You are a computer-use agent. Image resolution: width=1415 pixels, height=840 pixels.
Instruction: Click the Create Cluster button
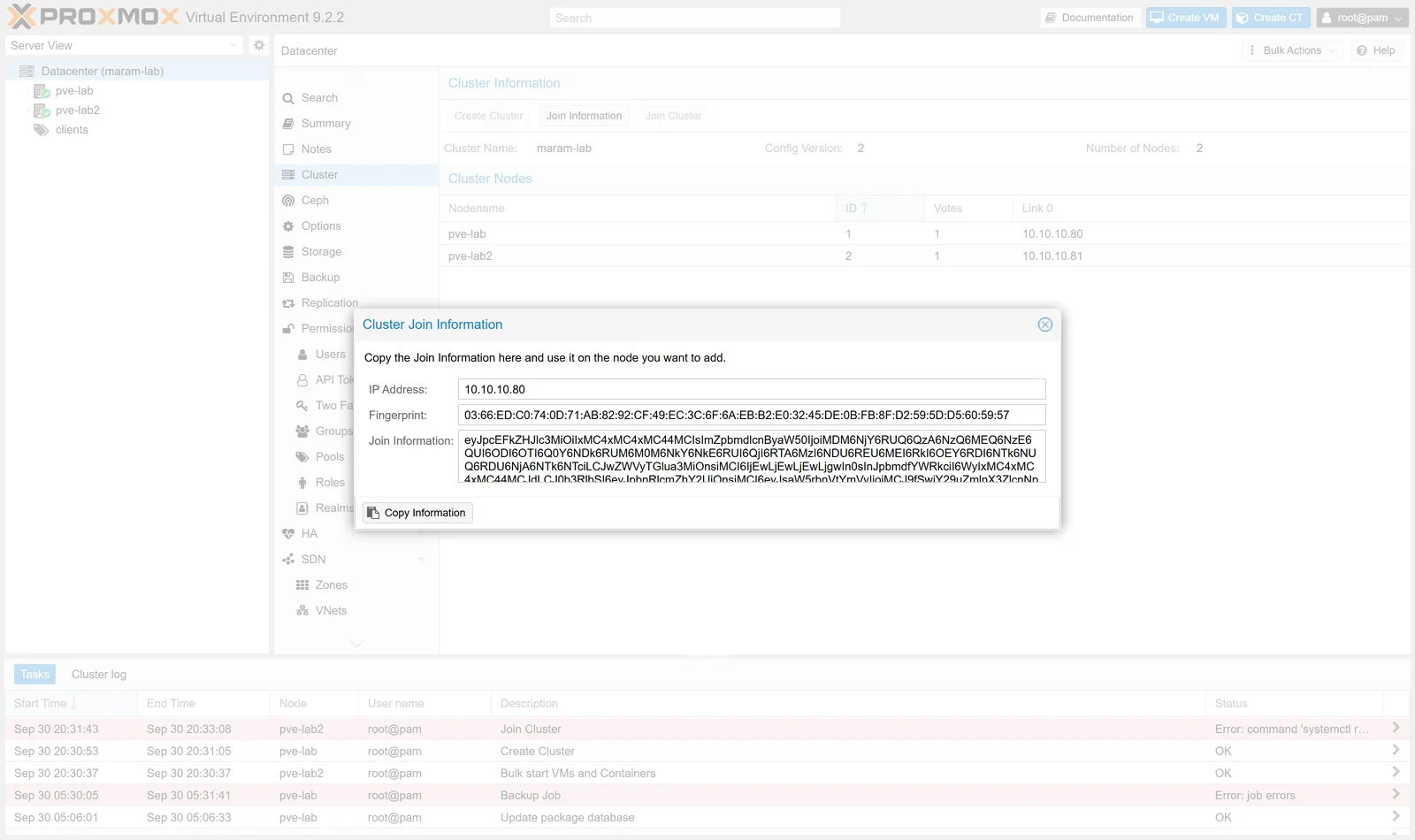click(488, 116)
